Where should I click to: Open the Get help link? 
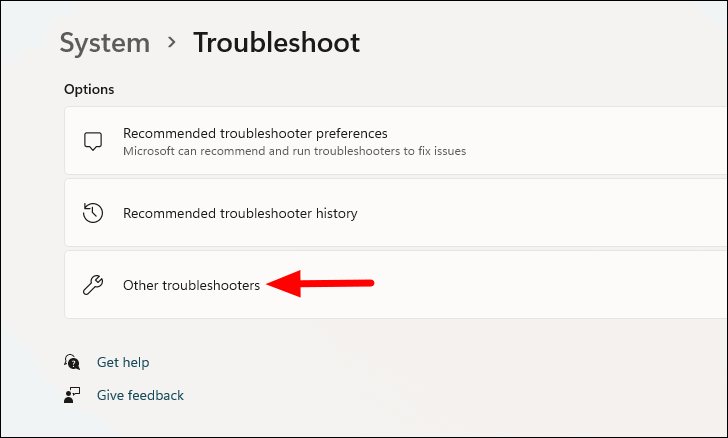click(x=123, y=362)
